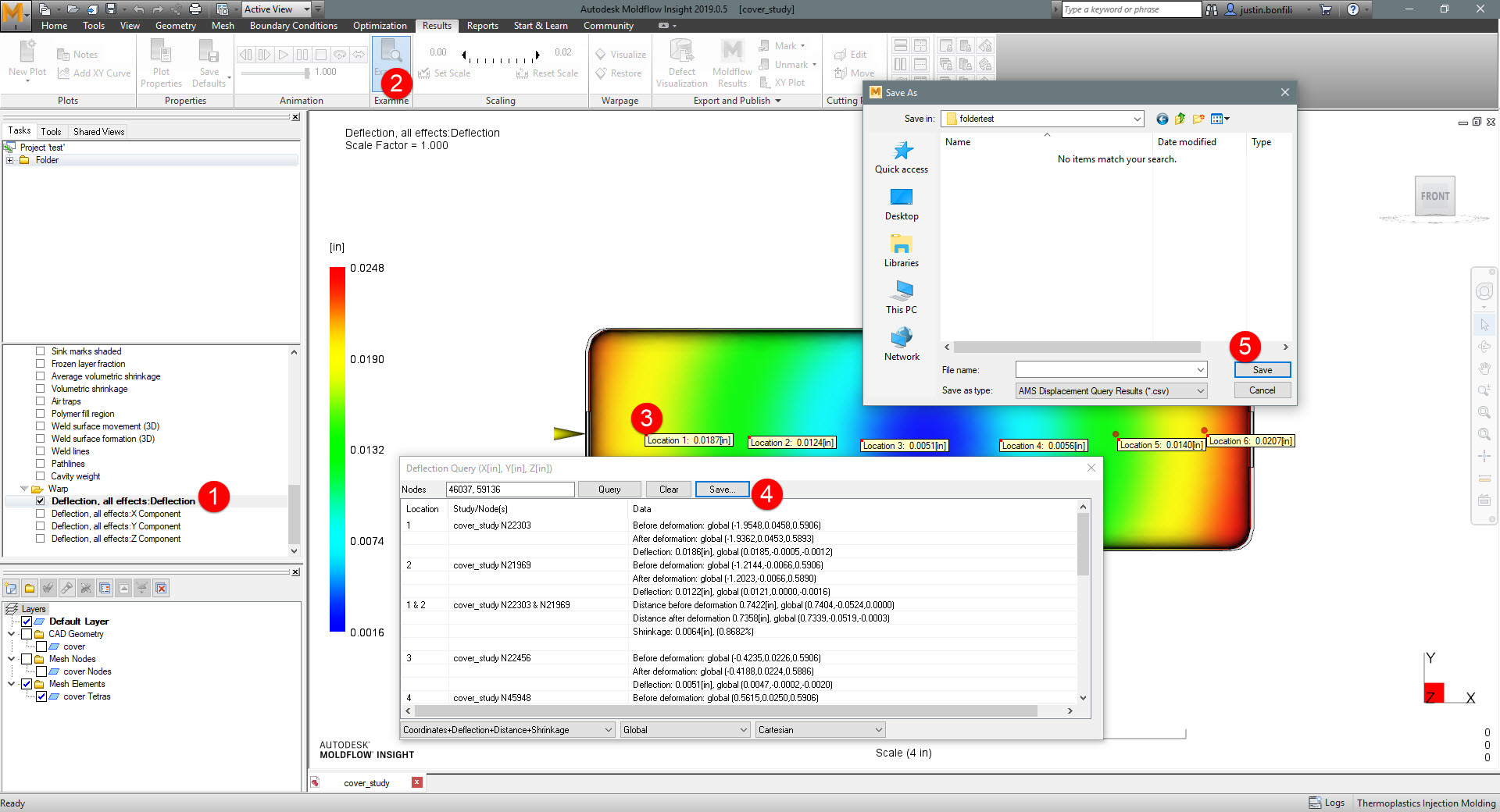The image size is (1500, 812).
Task: Activate the Zoom magnifier tool on the right
Action: coord(1485,390)
